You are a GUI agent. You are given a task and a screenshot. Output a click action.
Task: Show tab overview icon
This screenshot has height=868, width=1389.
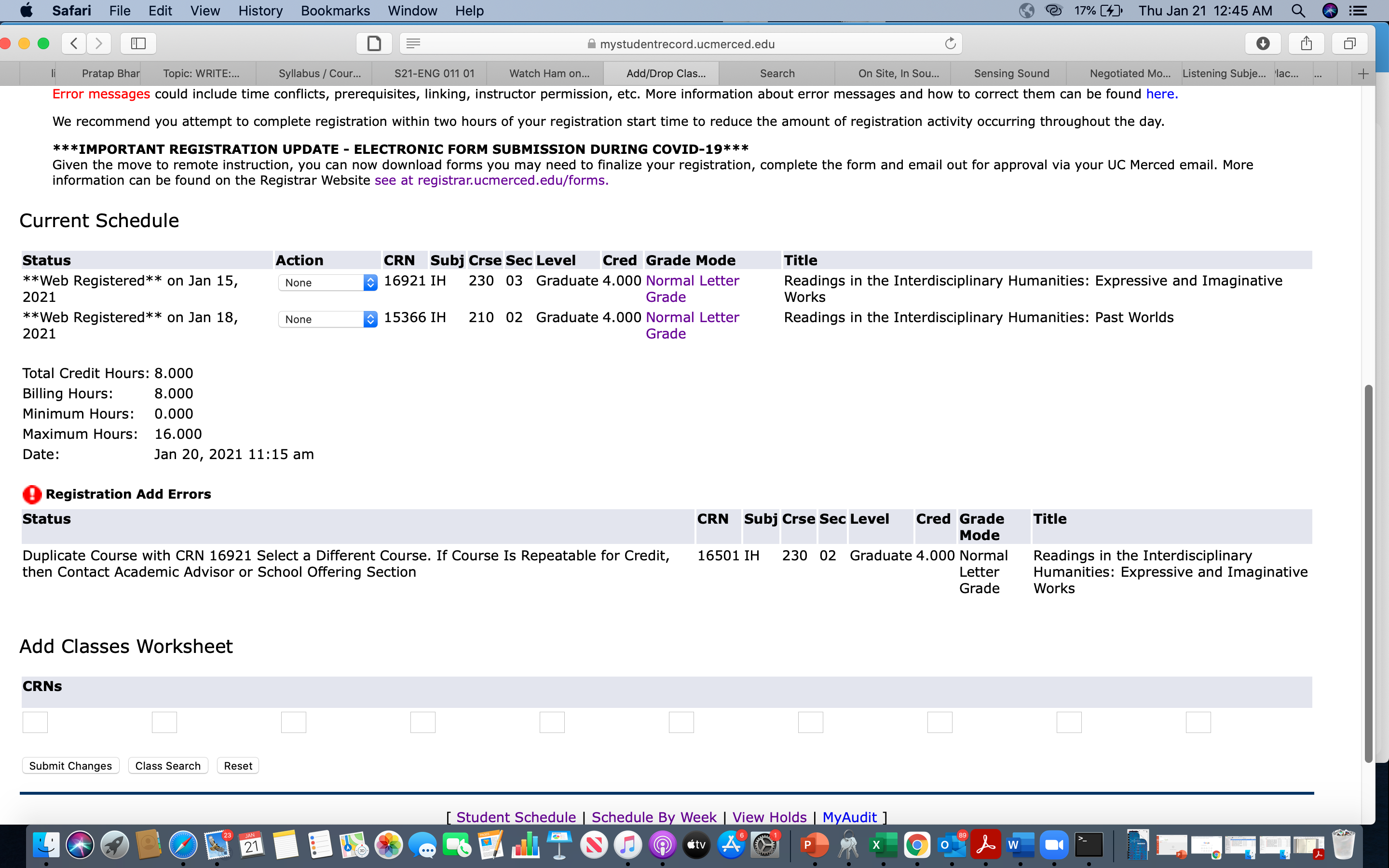pyautogui.click(x=1350, y=43)
